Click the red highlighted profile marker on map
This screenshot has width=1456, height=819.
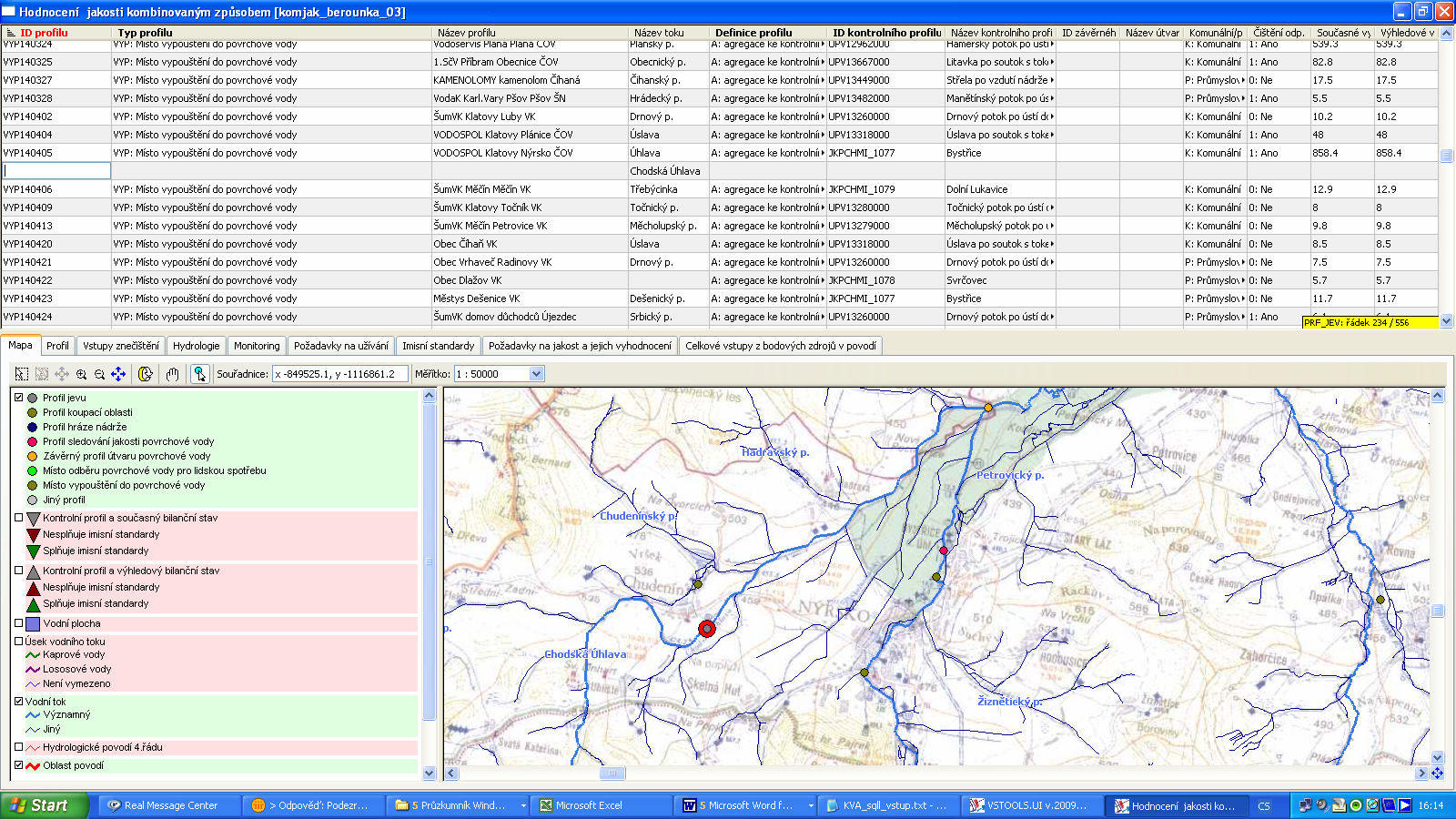pos(707,629)
